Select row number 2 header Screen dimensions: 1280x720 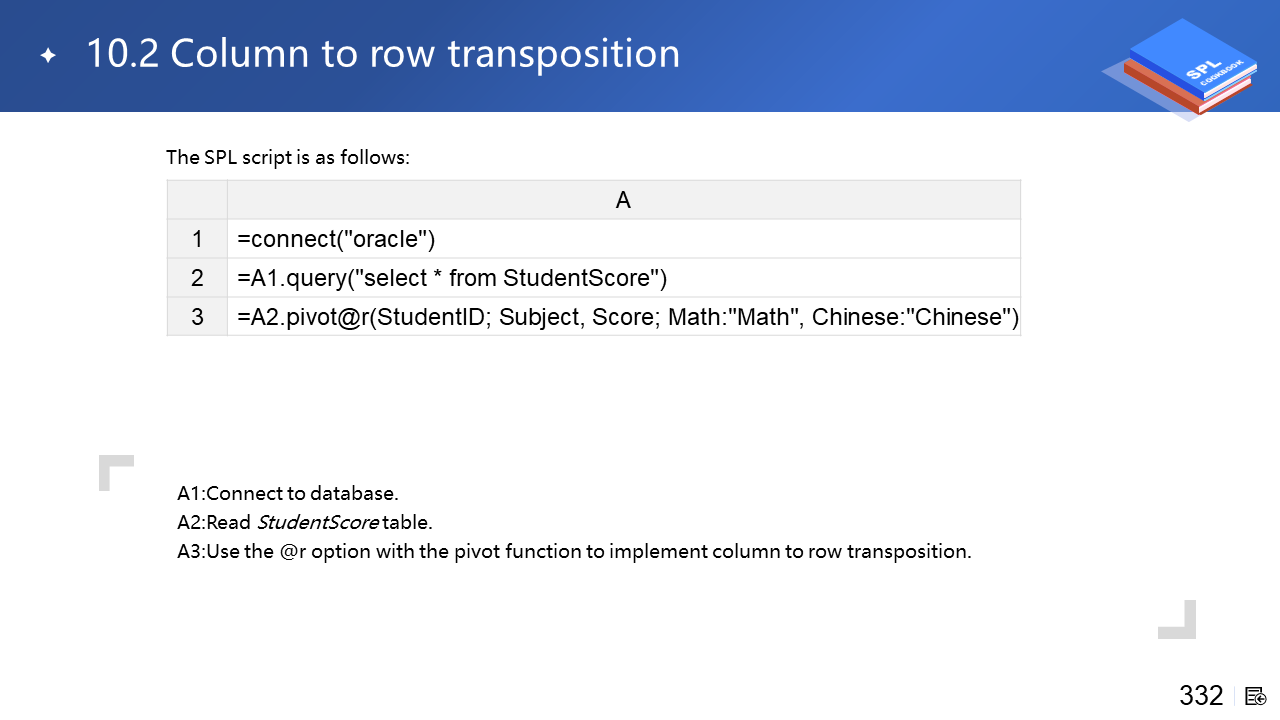[197, 278]
